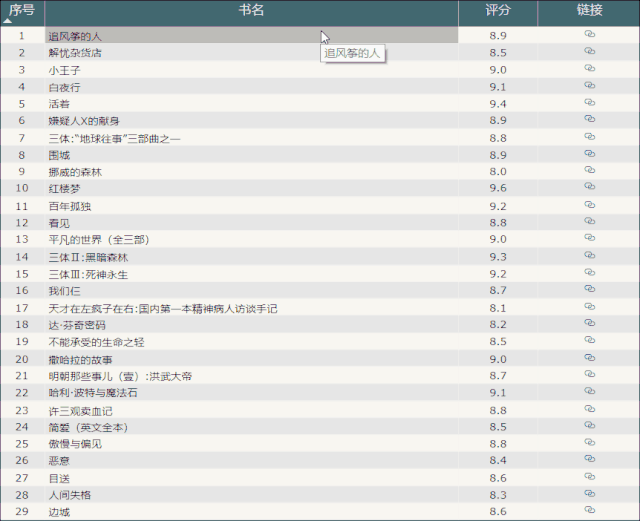The width and height of the screenshot is (640, 521).
Task: Select the book title 白夜行
Action: click(x=64, y=87)
